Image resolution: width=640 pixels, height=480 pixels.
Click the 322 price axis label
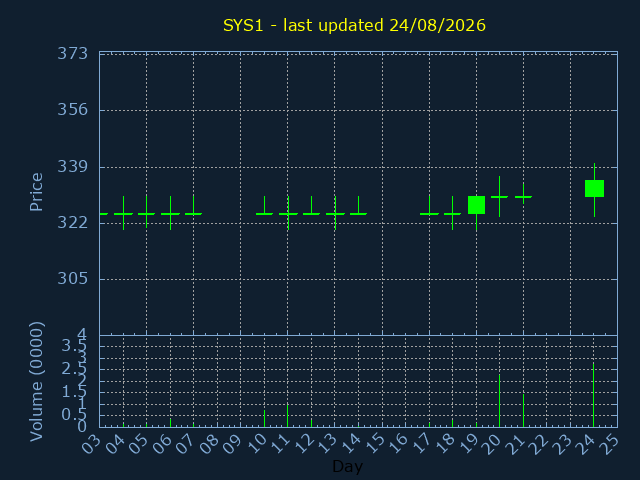[x=73, y=222]
